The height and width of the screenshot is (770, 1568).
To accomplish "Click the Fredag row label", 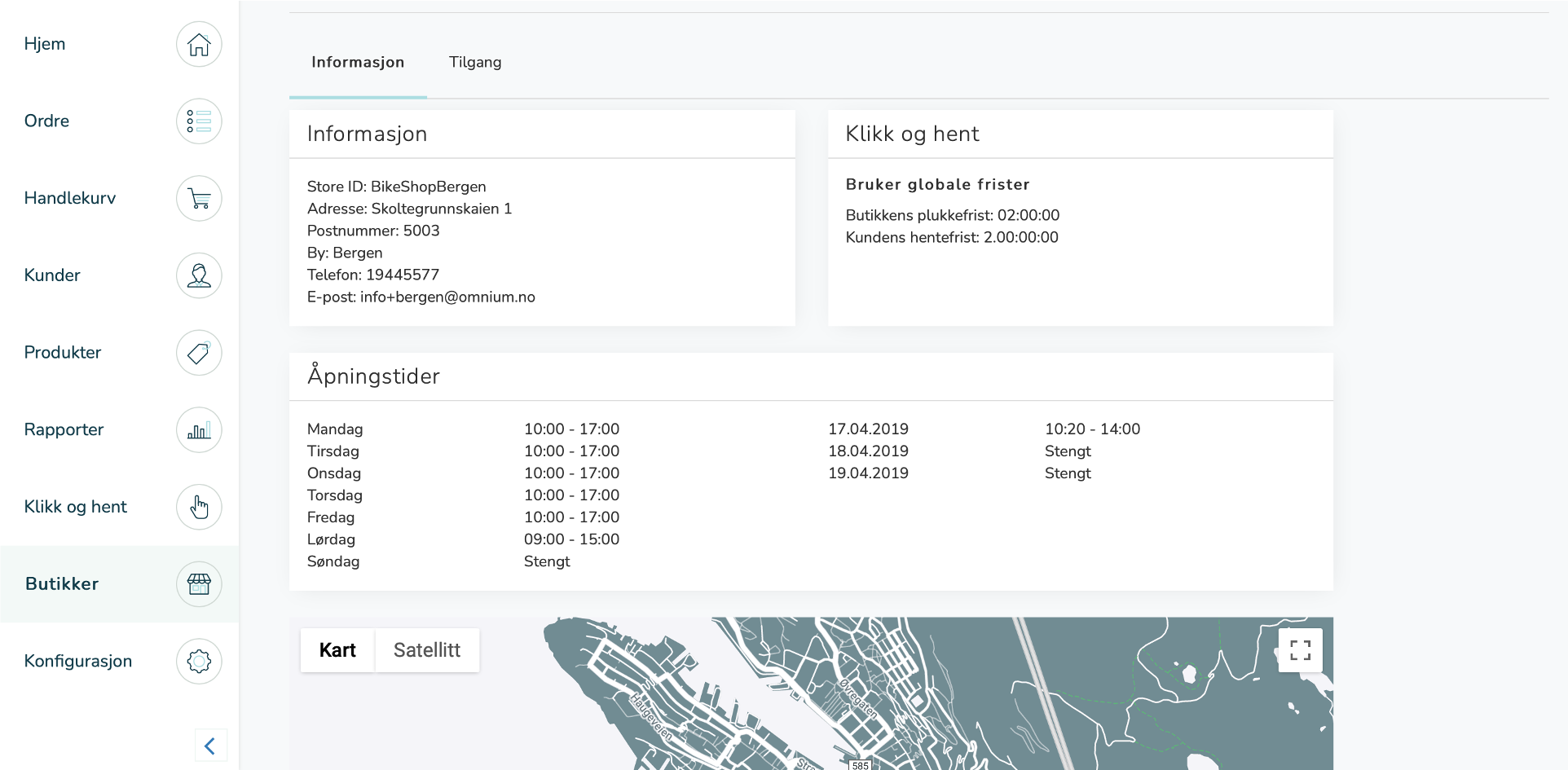I will pos(331,517).
